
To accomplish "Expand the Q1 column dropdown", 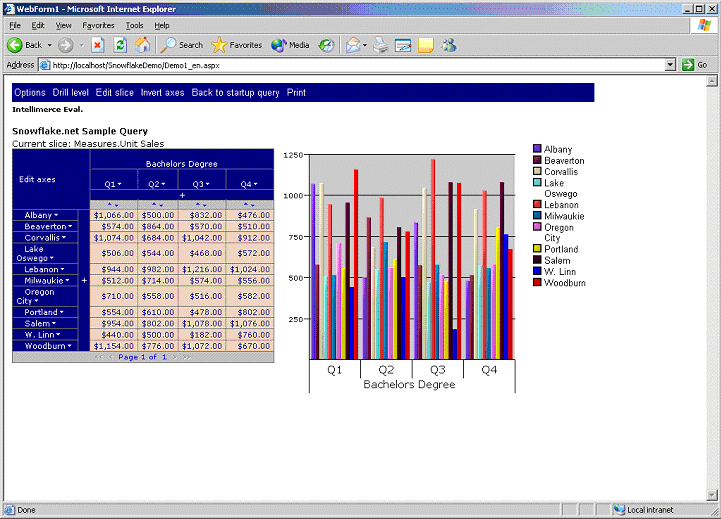I will 119,184.
